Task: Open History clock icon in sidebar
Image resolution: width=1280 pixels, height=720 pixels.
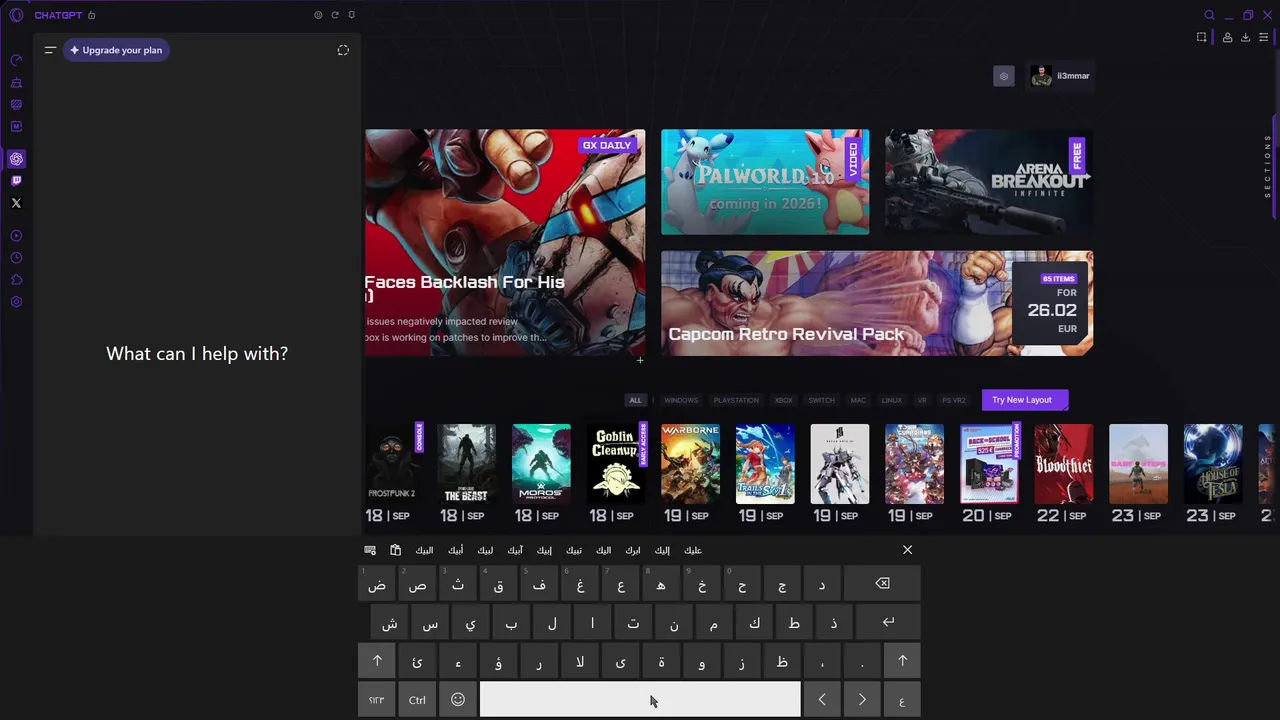Action: 16,258
